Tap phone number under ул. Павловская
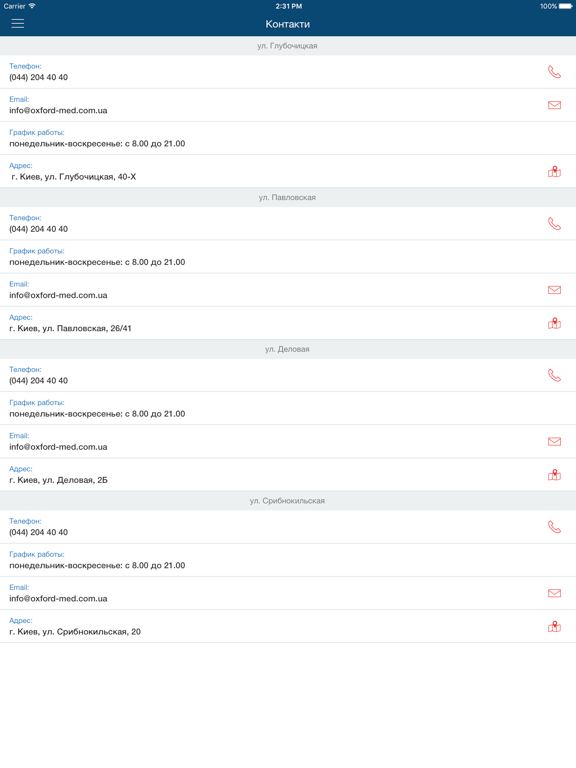This screenshot has height=768, width=576. coord(39,229)
